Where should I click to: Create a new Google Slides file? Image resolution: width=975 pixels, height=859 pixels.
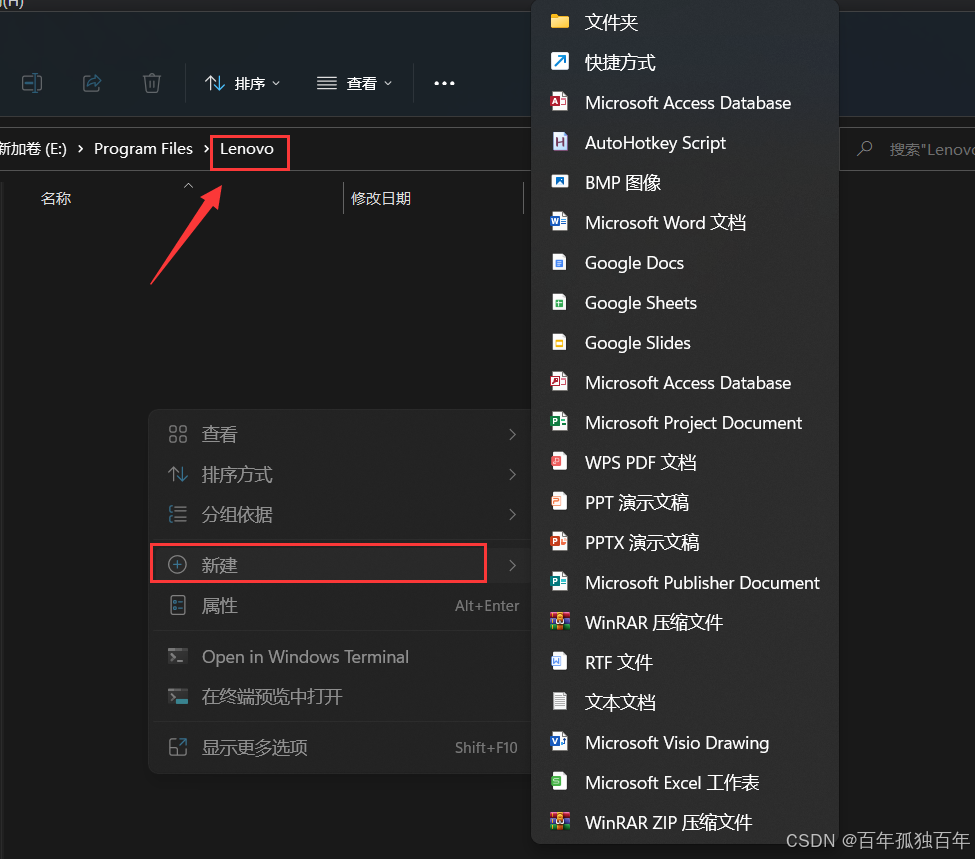(x=685, y=343)
